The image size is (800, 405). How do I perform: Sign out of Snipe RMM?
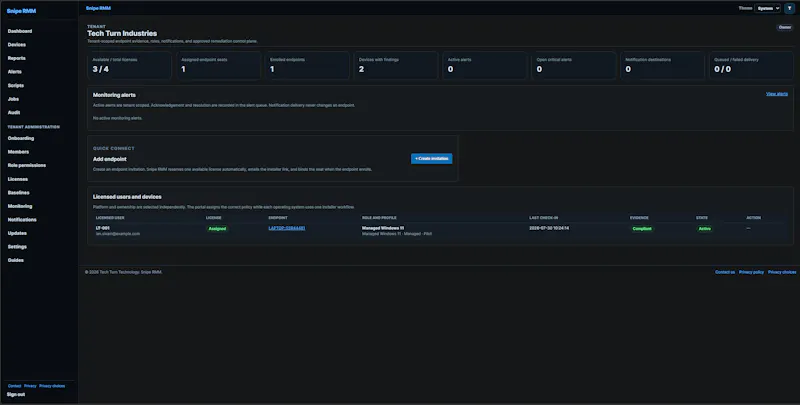16,394
